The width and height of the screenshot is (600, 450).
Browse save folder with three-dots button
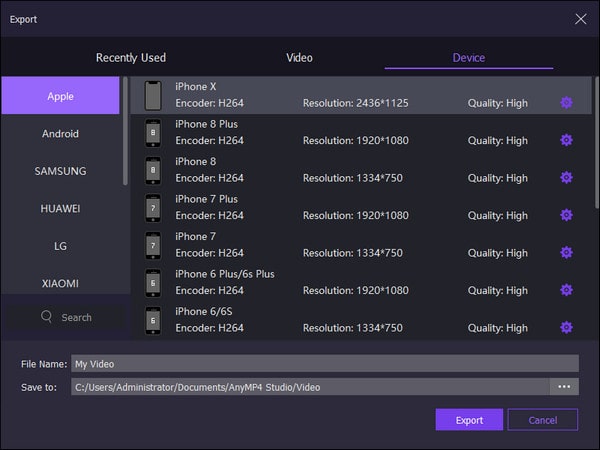click(564, 386)
